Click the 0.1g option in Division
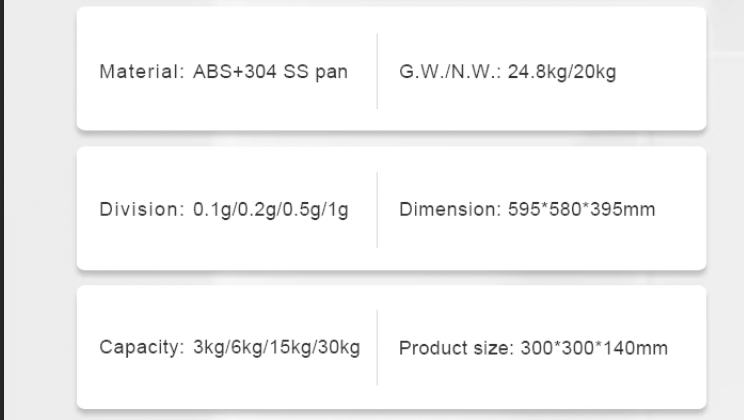The image size is (744, 420). [x=207, y=210]
